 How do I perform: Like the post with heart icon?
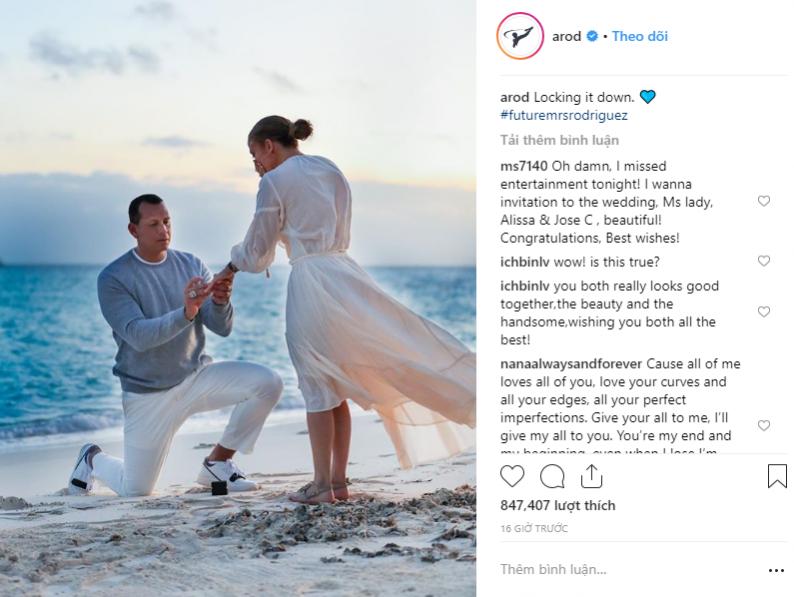pyautogui.click(x=512, y=476)
